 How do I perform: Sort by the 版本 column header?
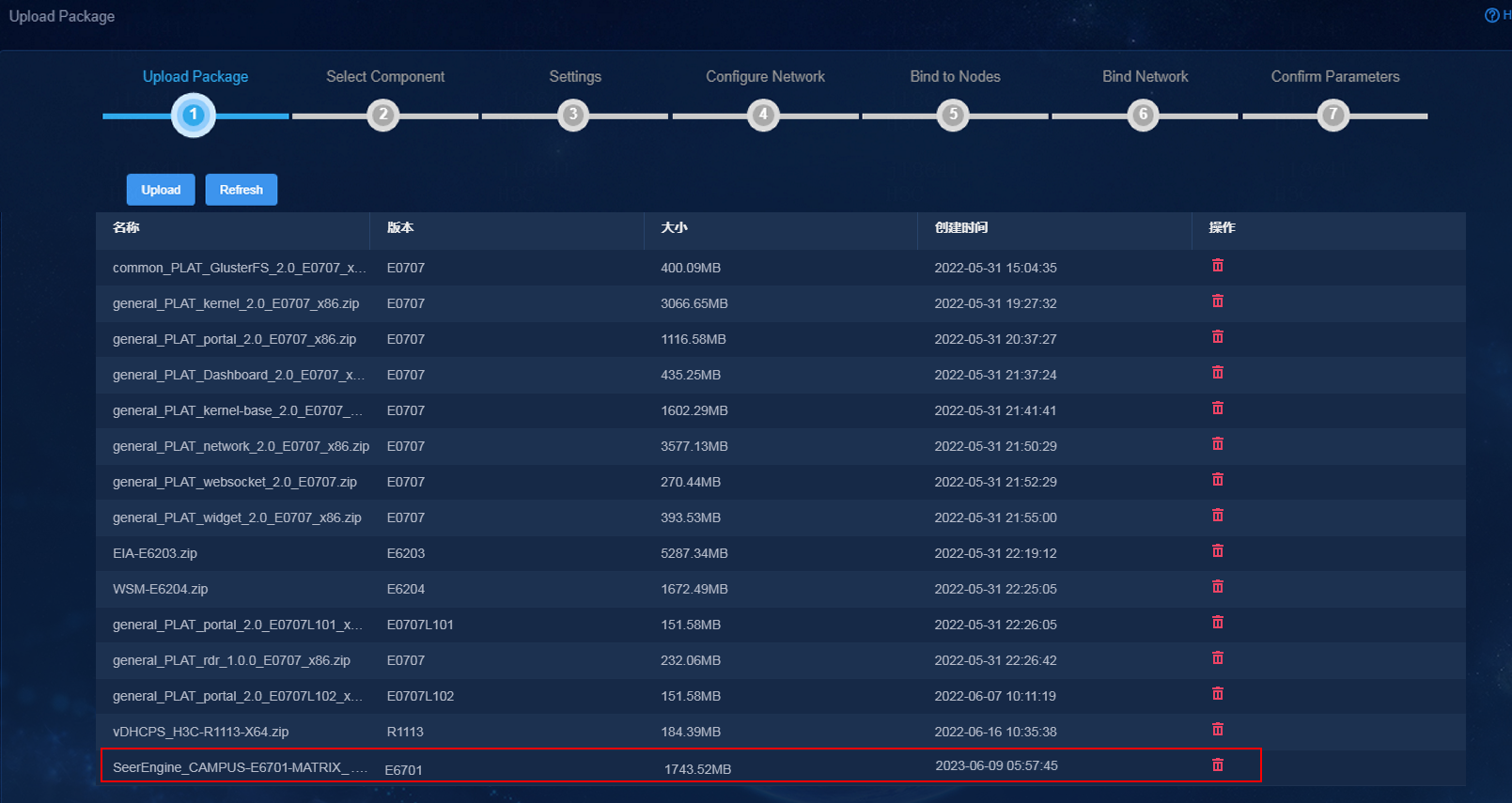point(400,227)
